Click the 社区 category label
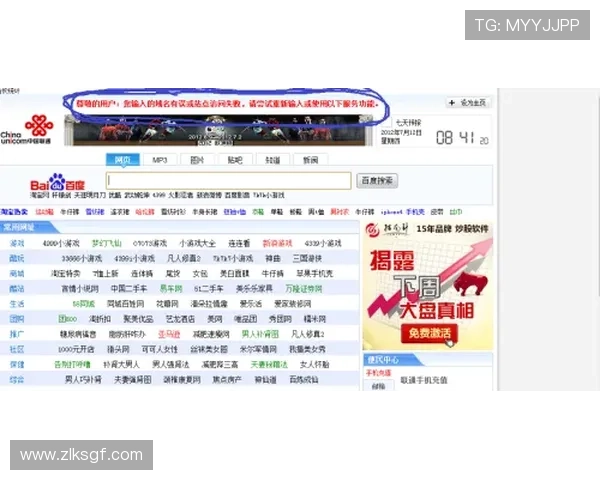This screenshot has width=600, height=480. 17,349
